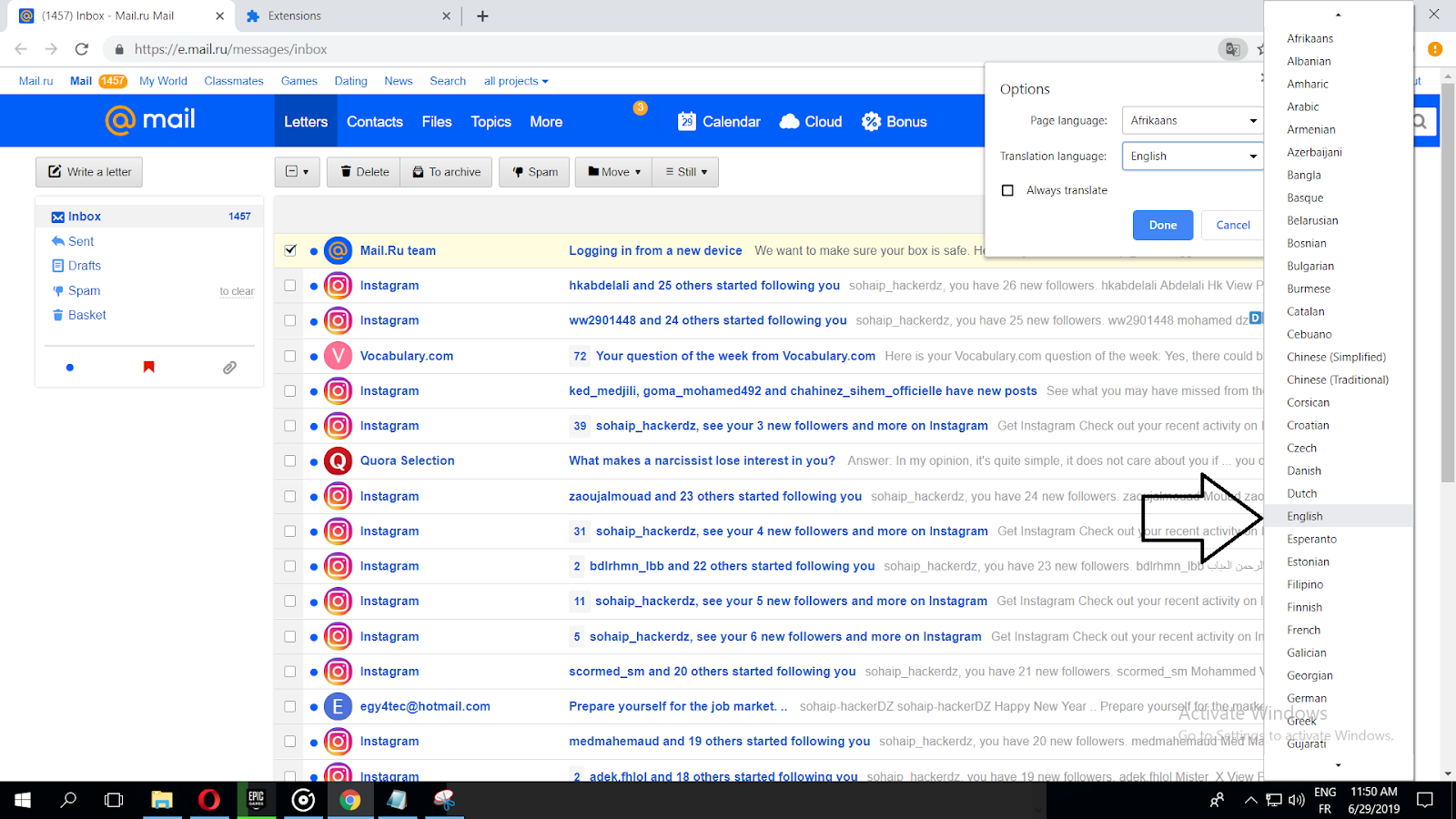
Task: Expand the all projects menu
Action: [x=516, y=81]
